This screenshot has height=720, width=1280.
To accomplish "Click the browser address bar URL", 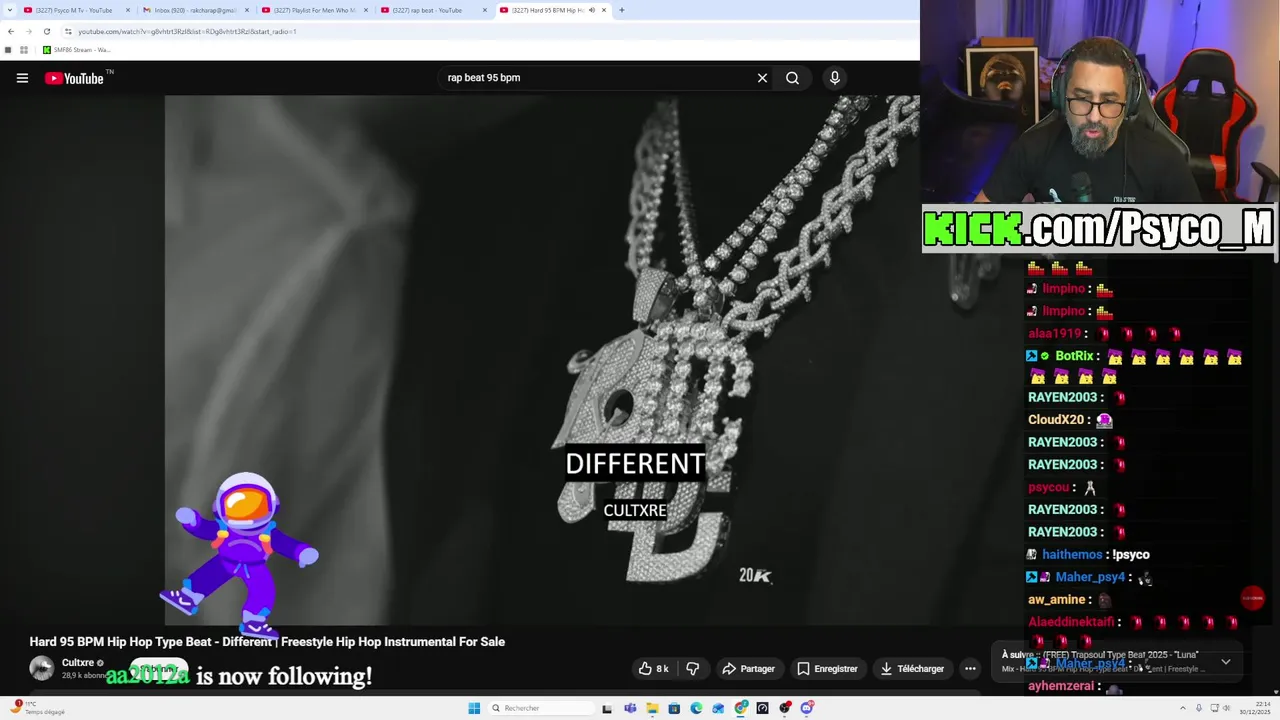I will pos(187,31).
